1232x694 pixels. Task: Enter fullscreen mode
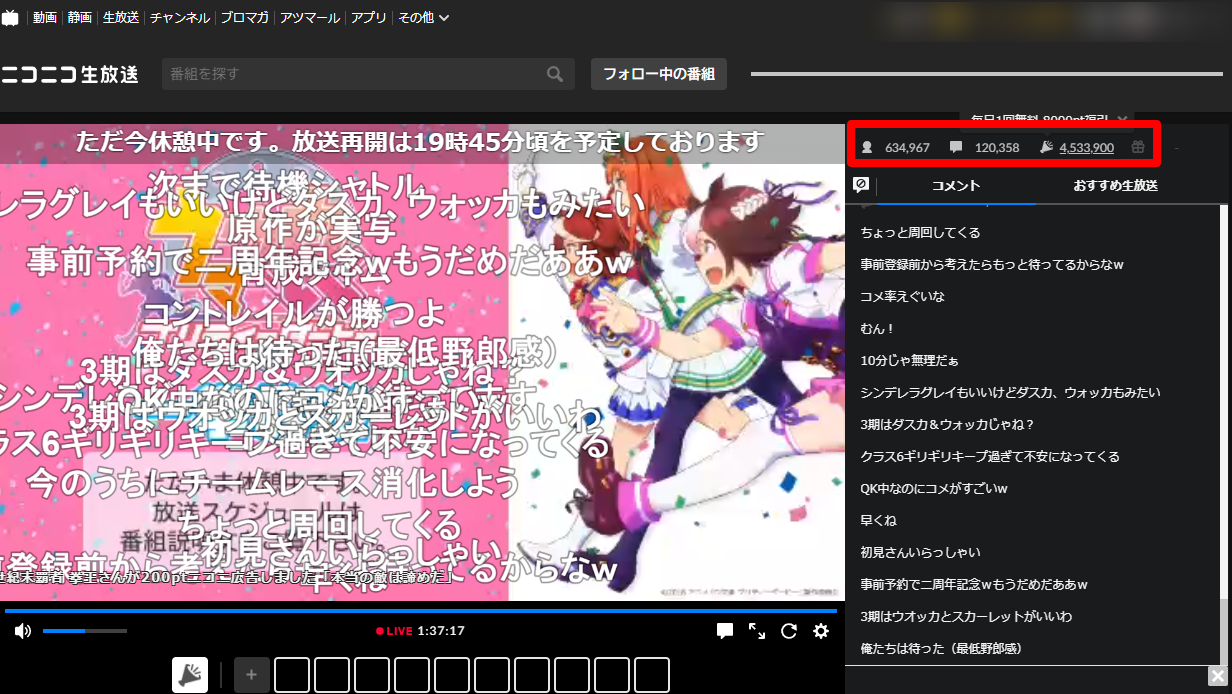point(757,631)
